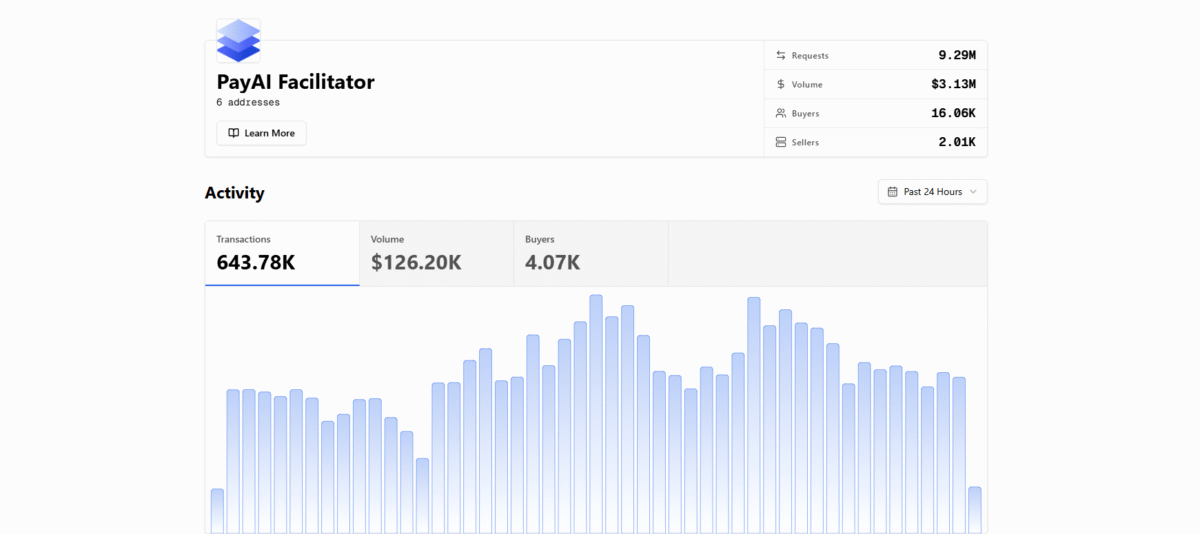Click the 6 addresses text
This screenshot has height=534, width=1200.
pos(248,102)
